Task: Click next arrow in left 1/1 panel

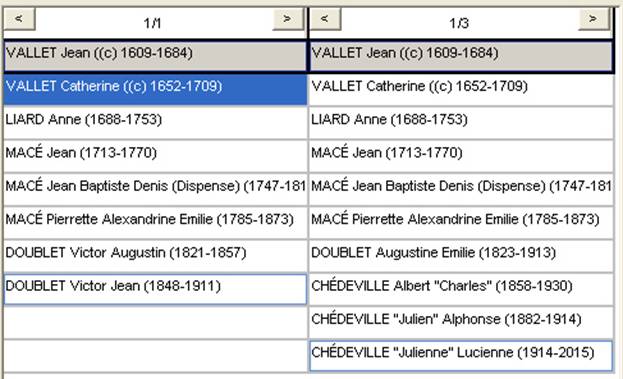Action: (x=288, y=19)
